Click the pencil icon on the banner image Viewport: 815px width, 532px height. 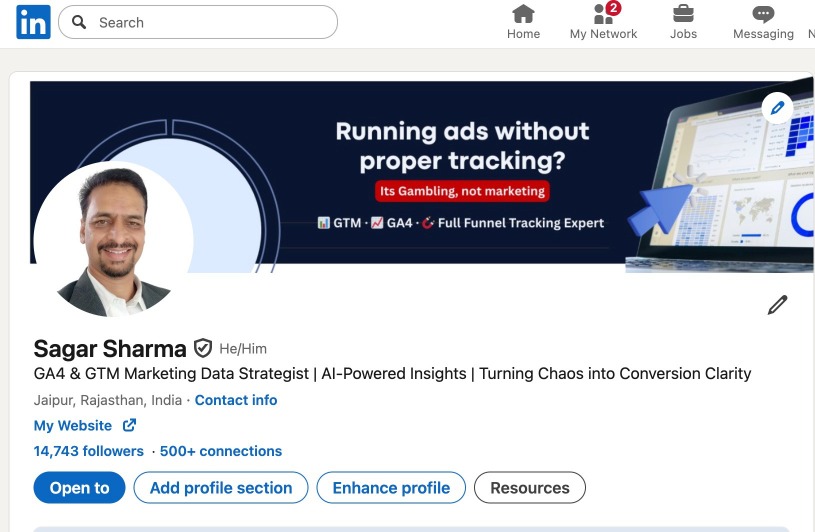[x=777, y=107]
